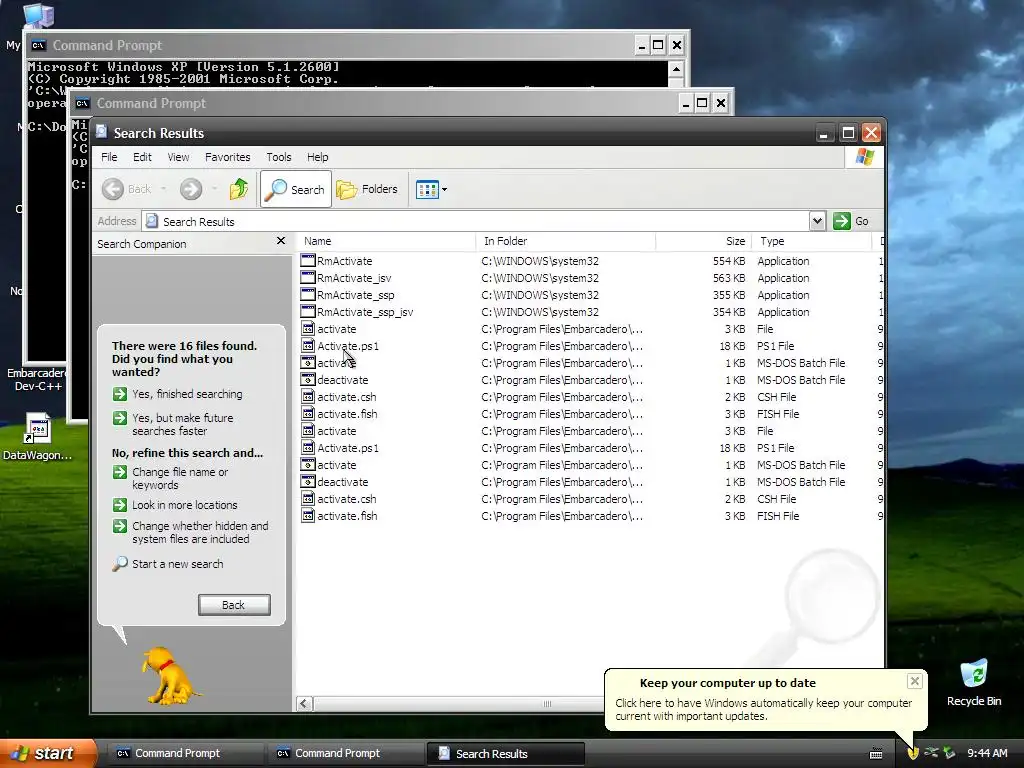The height and width of the screenshot is (768, 1024).
Task: Click the Go button
Action: click(x=851, y=221)
